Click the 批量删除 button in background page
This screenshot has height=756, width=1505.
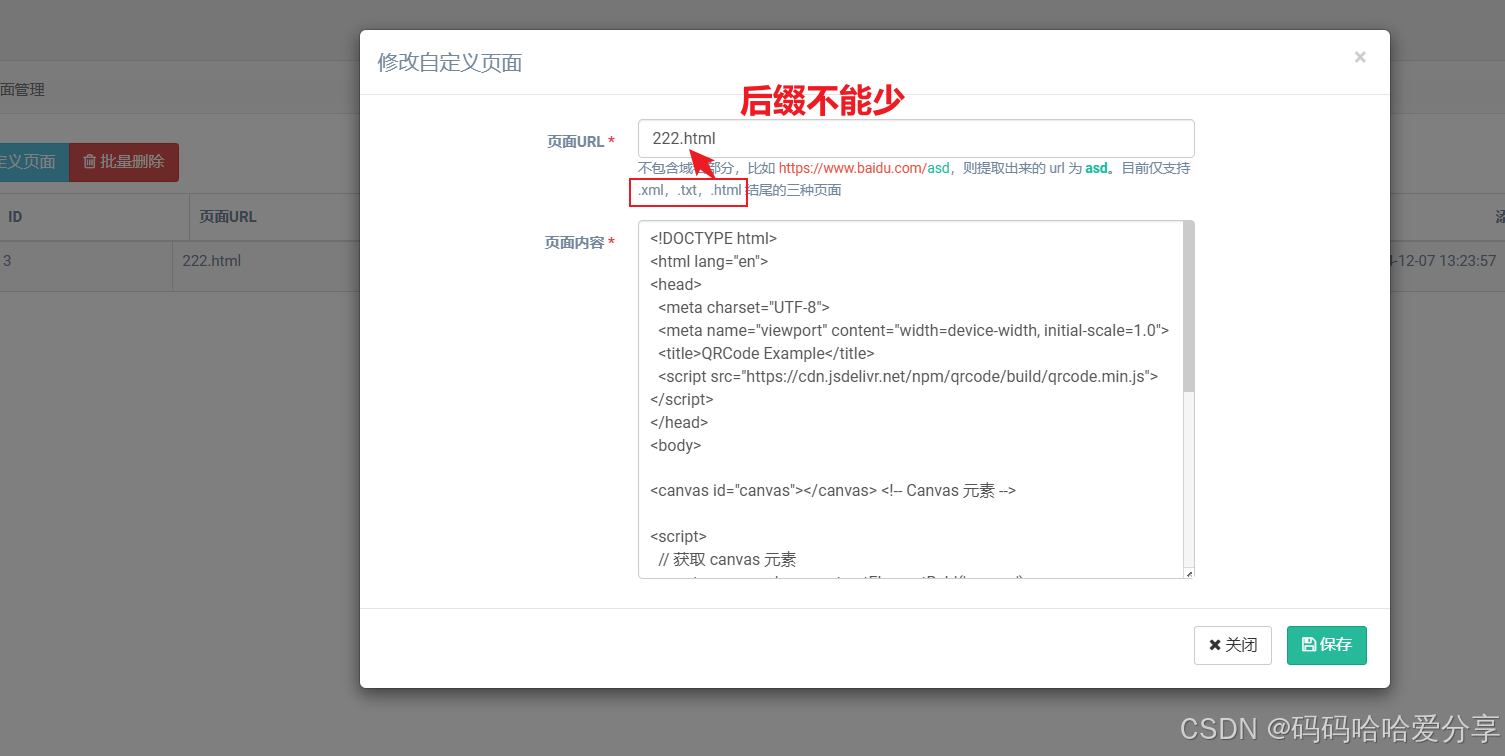124,162
